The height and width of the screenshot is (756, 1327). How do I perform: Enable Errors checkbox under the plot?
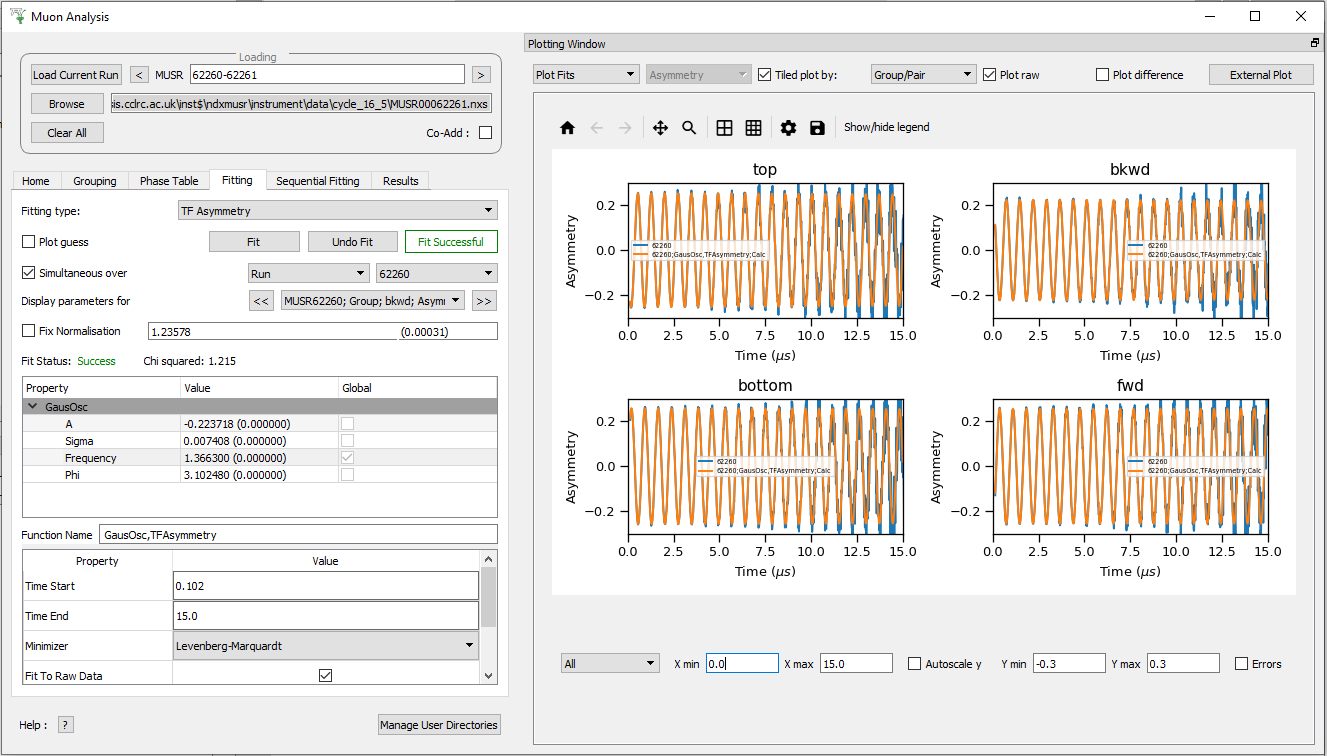(1241, 664)
